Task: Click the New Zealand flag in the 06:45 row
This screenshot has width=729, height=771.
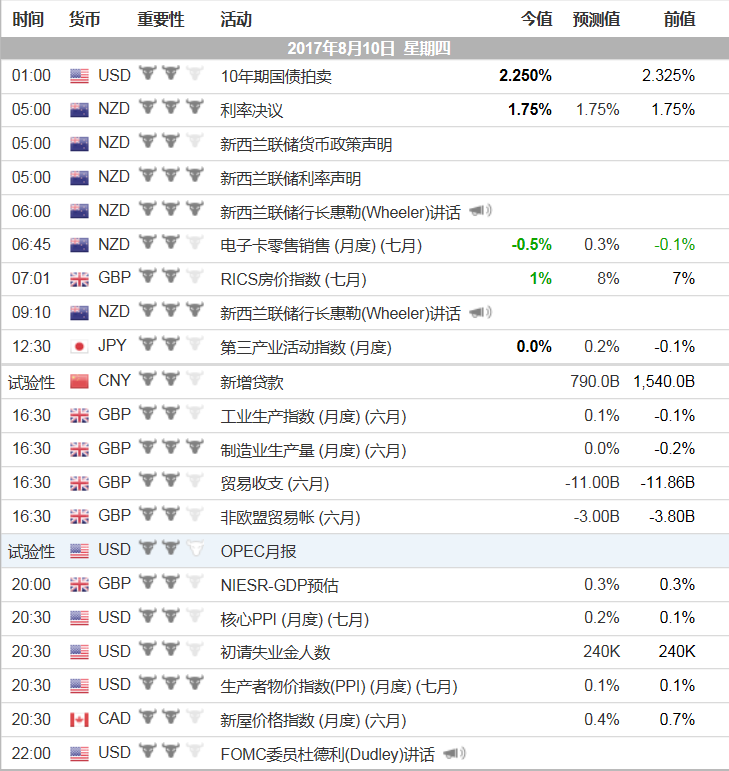Action: [x=79, y=245]
